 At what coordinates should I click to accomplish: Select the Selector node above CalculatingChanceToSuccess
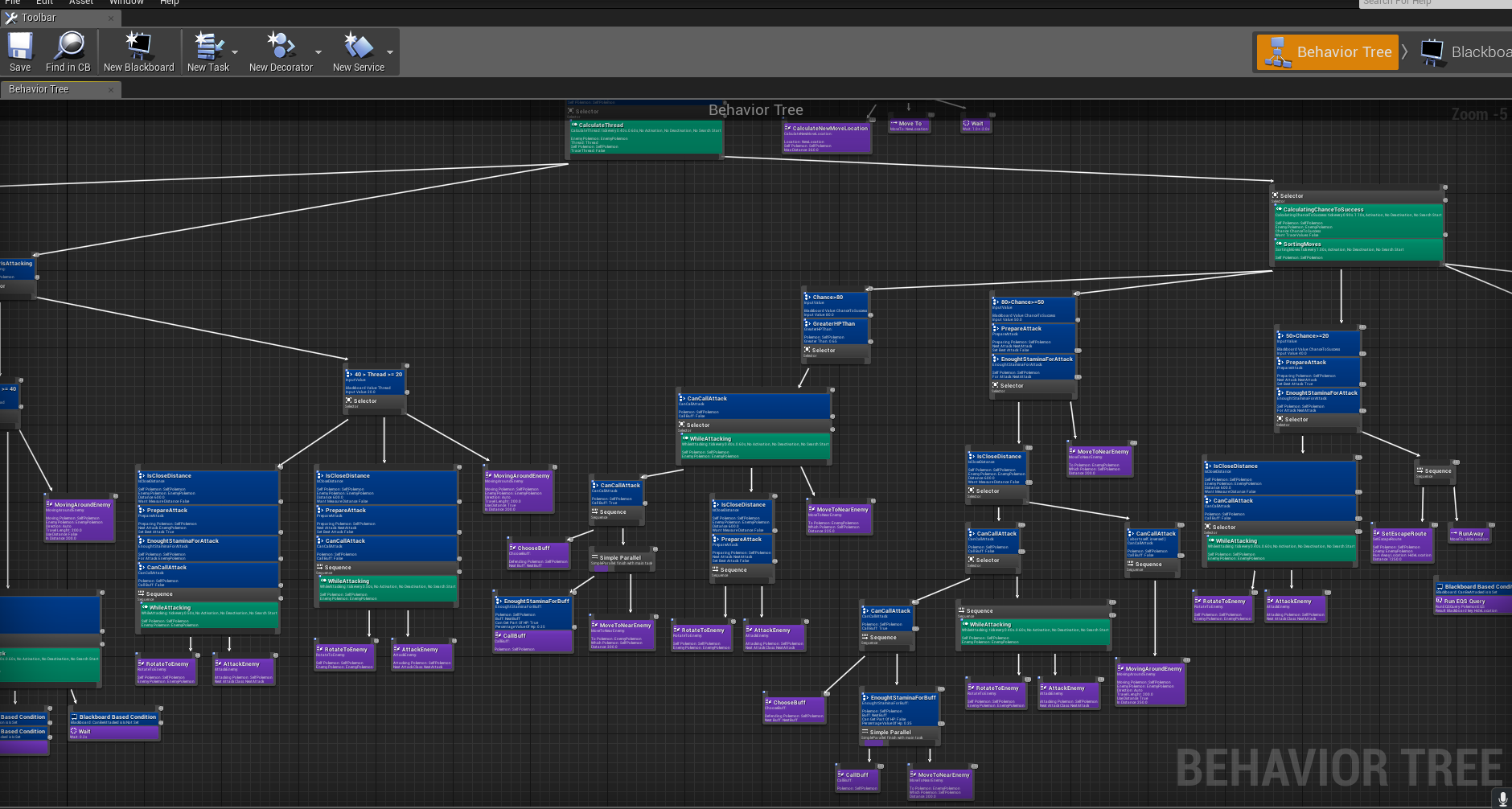pos(1358,198)
